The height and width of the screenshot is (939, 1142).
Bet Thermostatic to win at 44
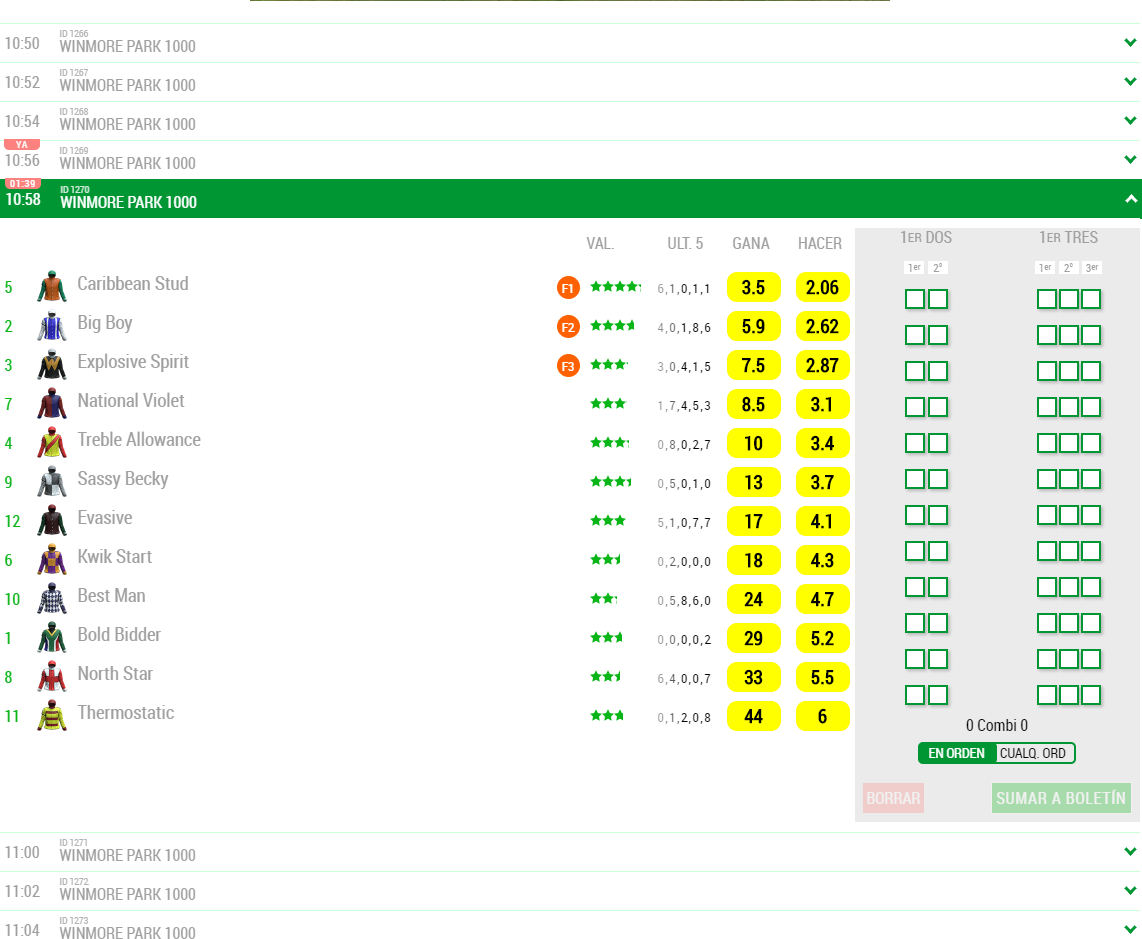(754, 716)
